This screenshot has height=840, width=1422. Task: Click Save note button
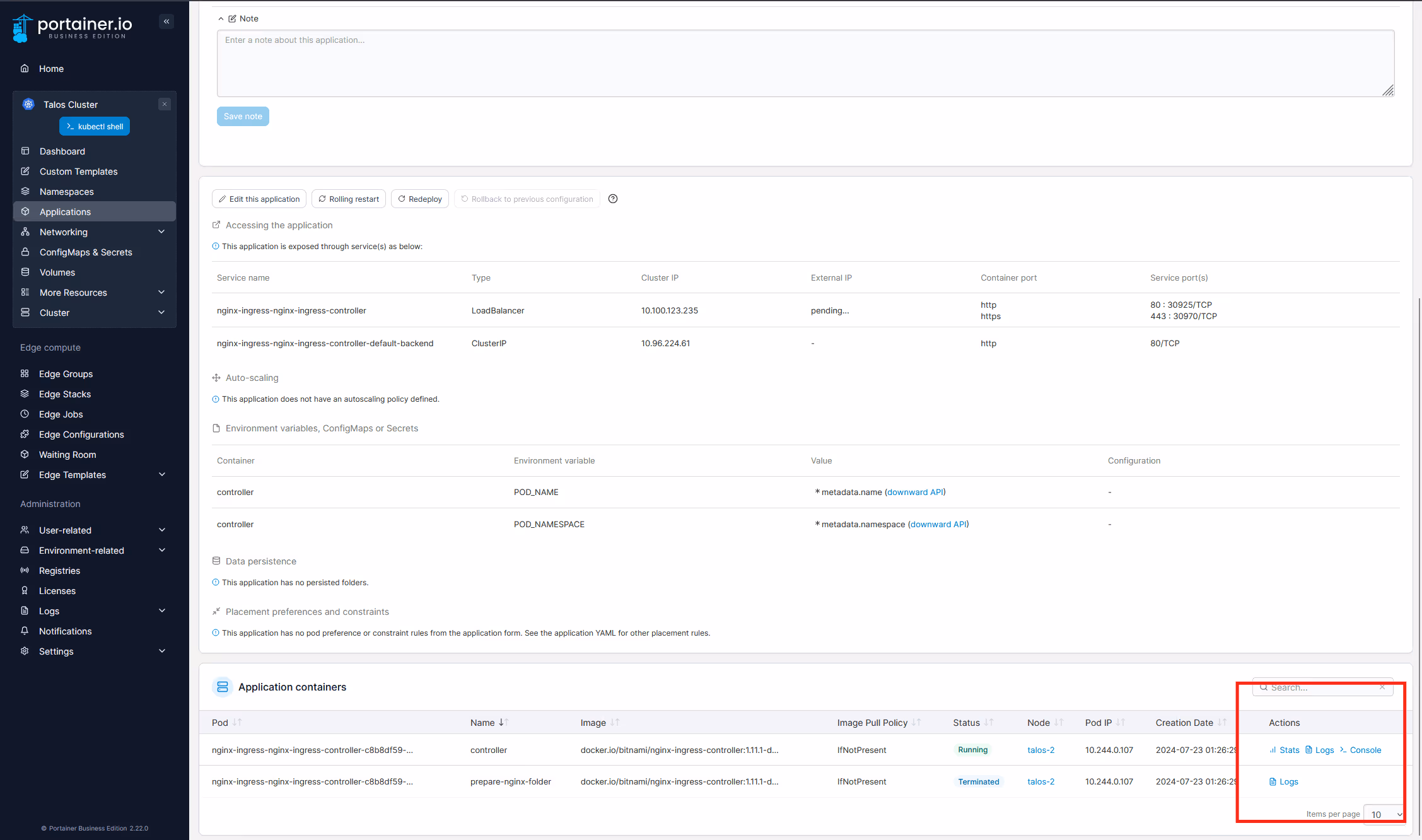coord(243,117)
